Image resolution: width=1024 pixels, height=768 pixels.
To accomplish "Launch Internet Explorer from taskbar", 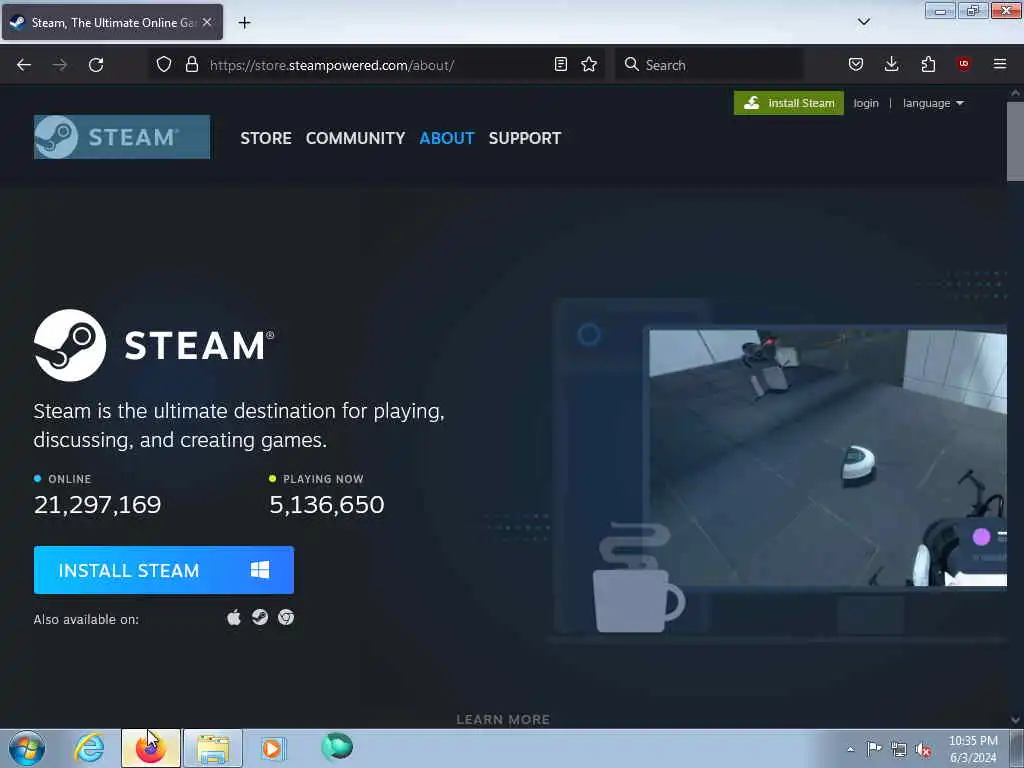I will click(x=89, y=748).
